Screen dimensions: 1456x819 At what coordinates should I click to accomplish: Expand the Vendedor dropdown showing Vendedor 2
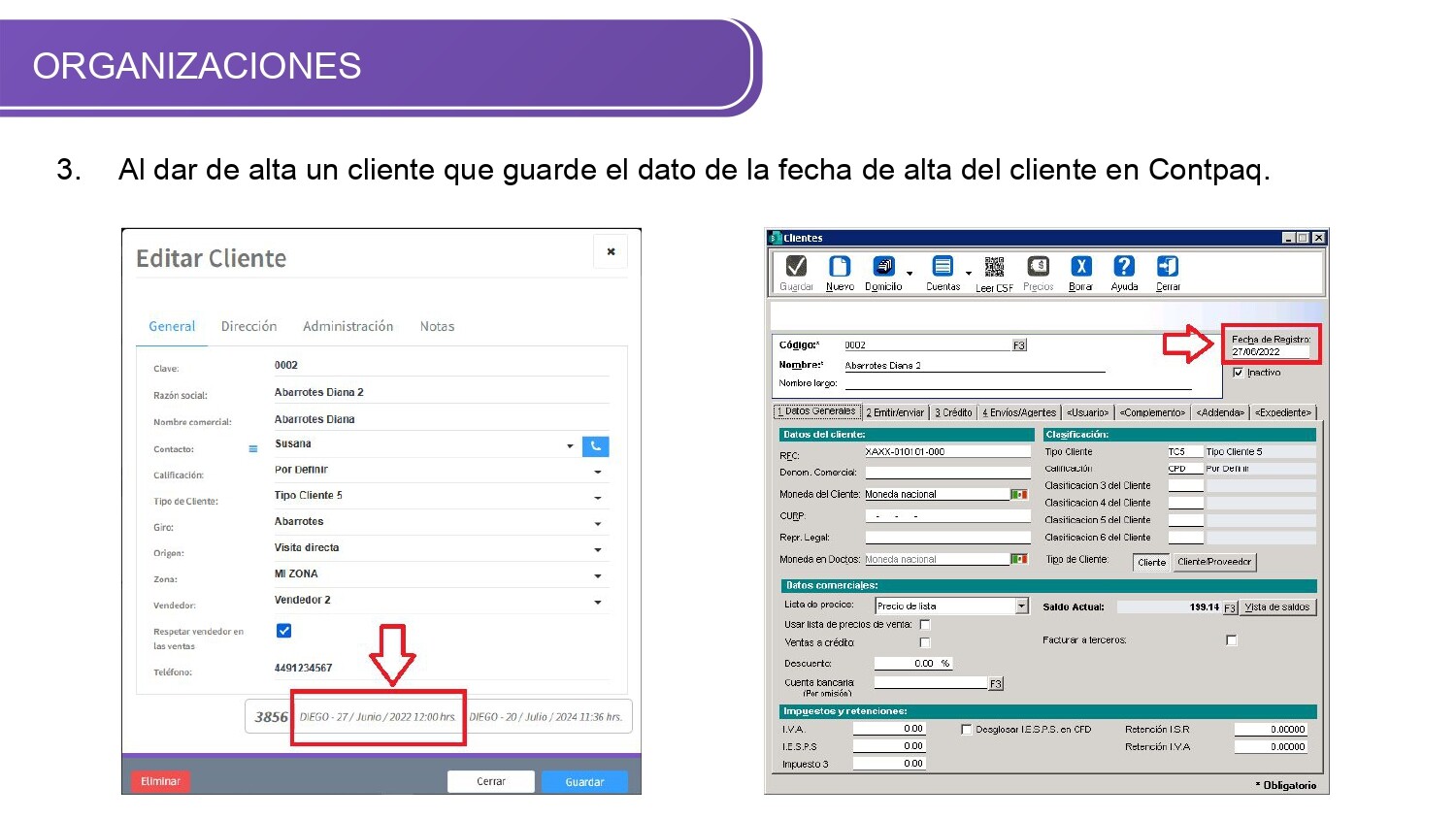coord(597,603)
